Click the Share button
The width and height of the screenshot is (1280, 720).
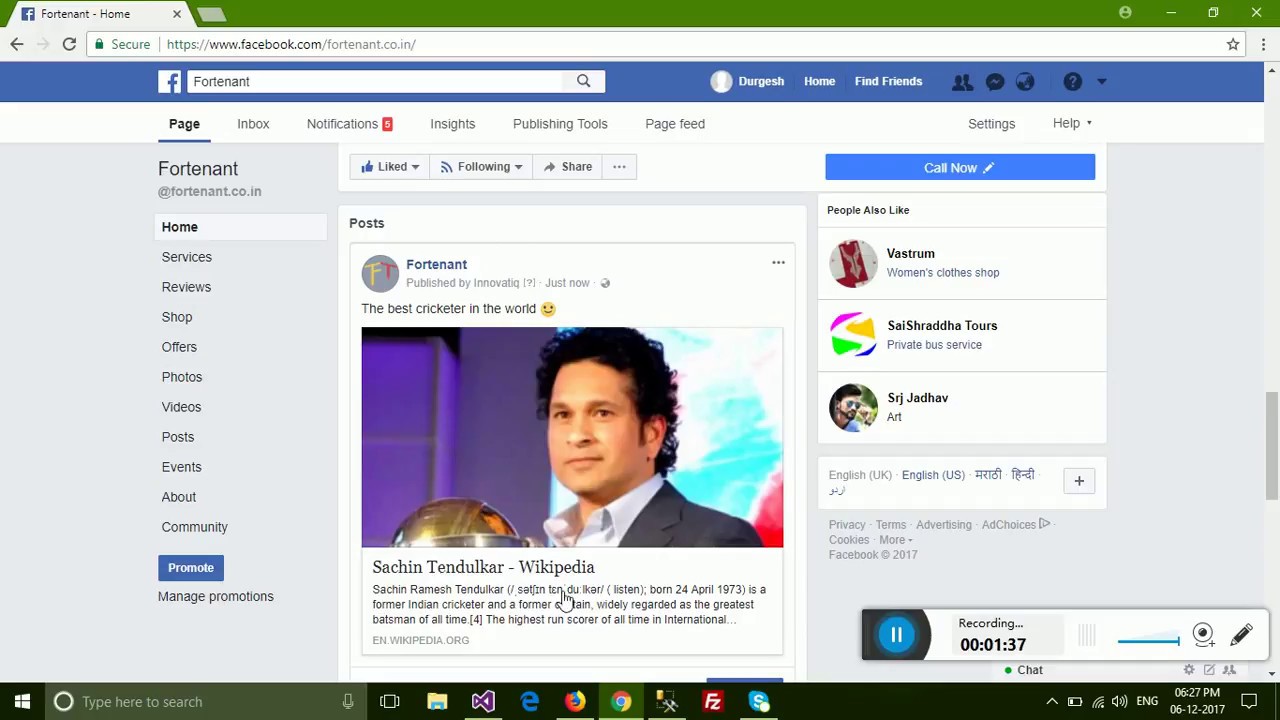point(567,167)
